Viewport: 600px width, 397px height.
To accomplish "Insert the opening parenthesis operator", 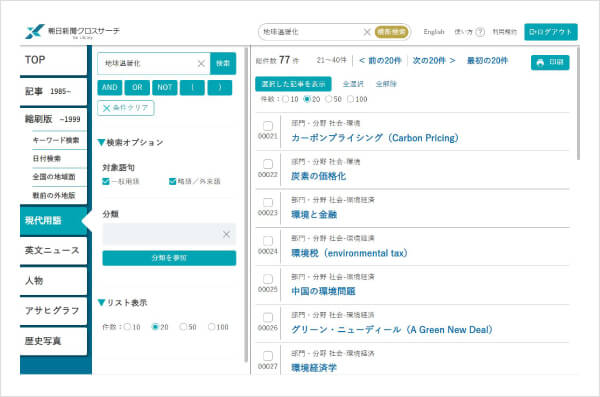I will coord(192,87).
